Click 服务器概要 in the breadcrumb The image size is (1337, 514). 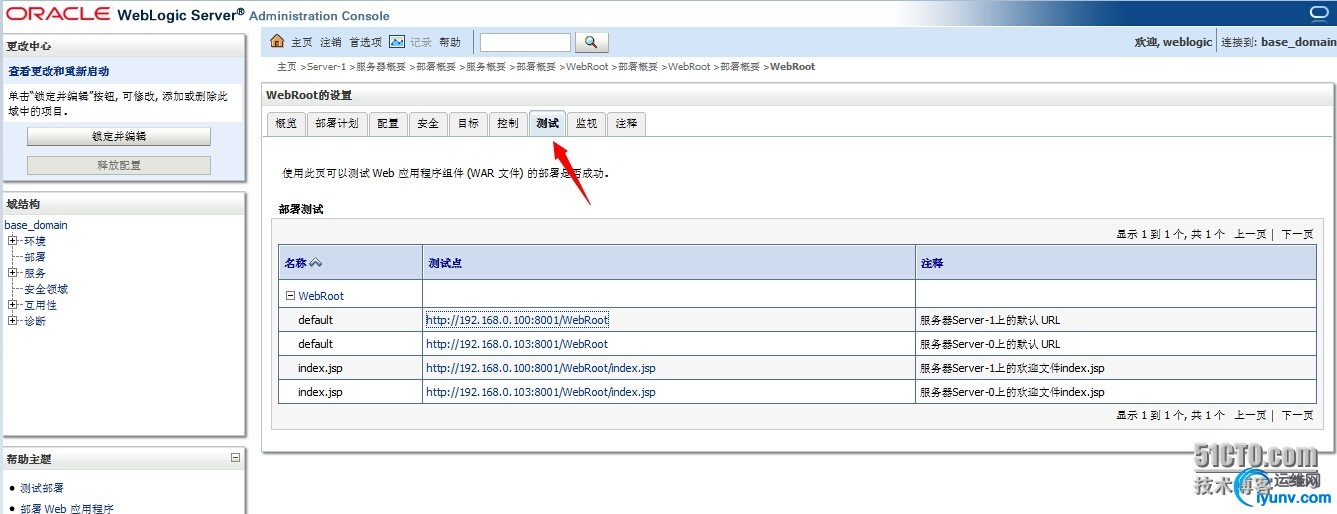(381, 67)
